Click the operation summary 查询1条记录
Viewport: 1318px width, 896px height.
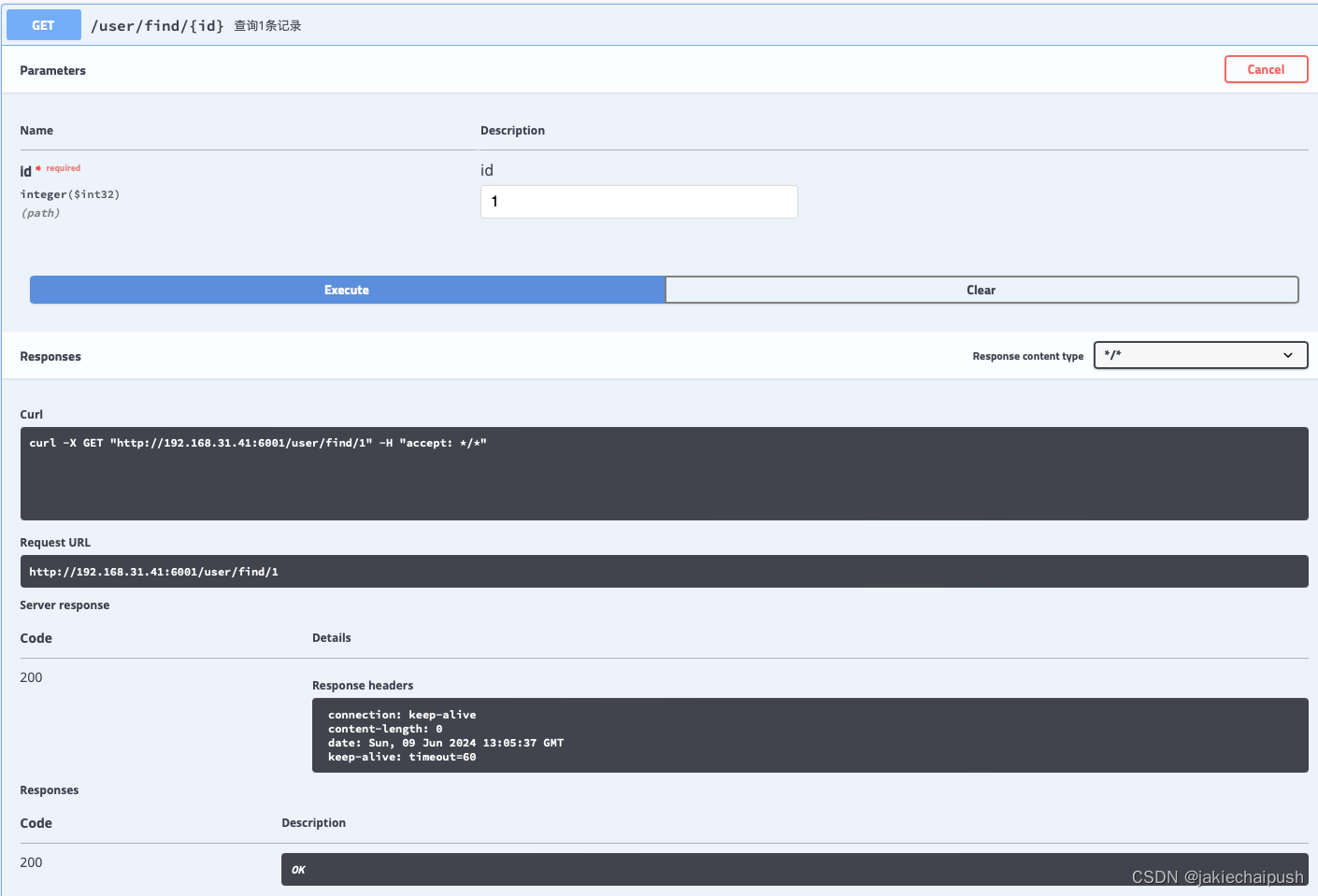[267, 25]
